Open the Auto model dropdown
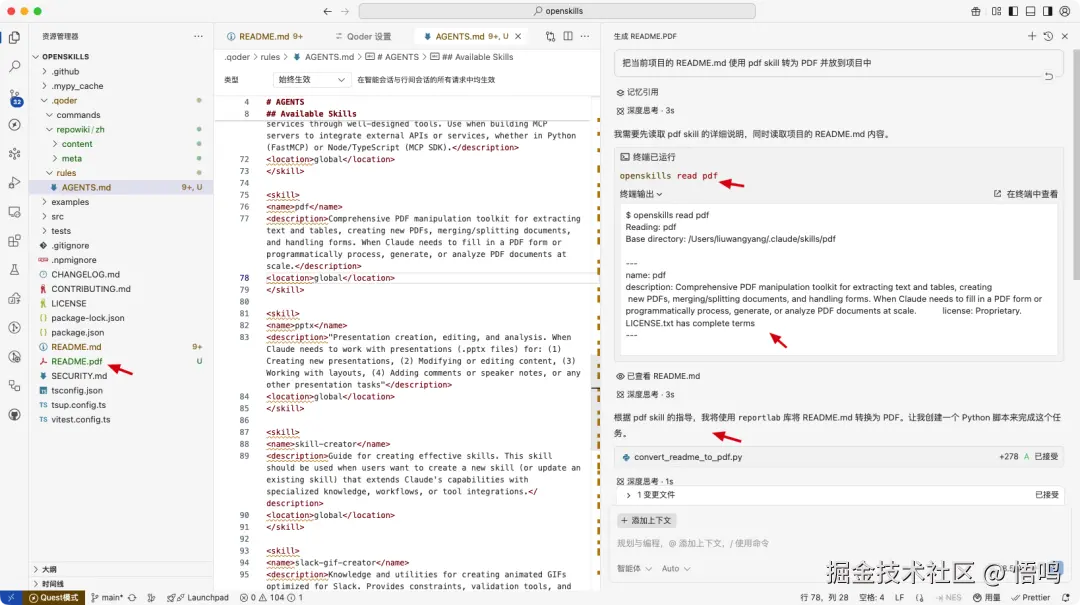This screenshot has height=605, width=1080. click(676, 568)
